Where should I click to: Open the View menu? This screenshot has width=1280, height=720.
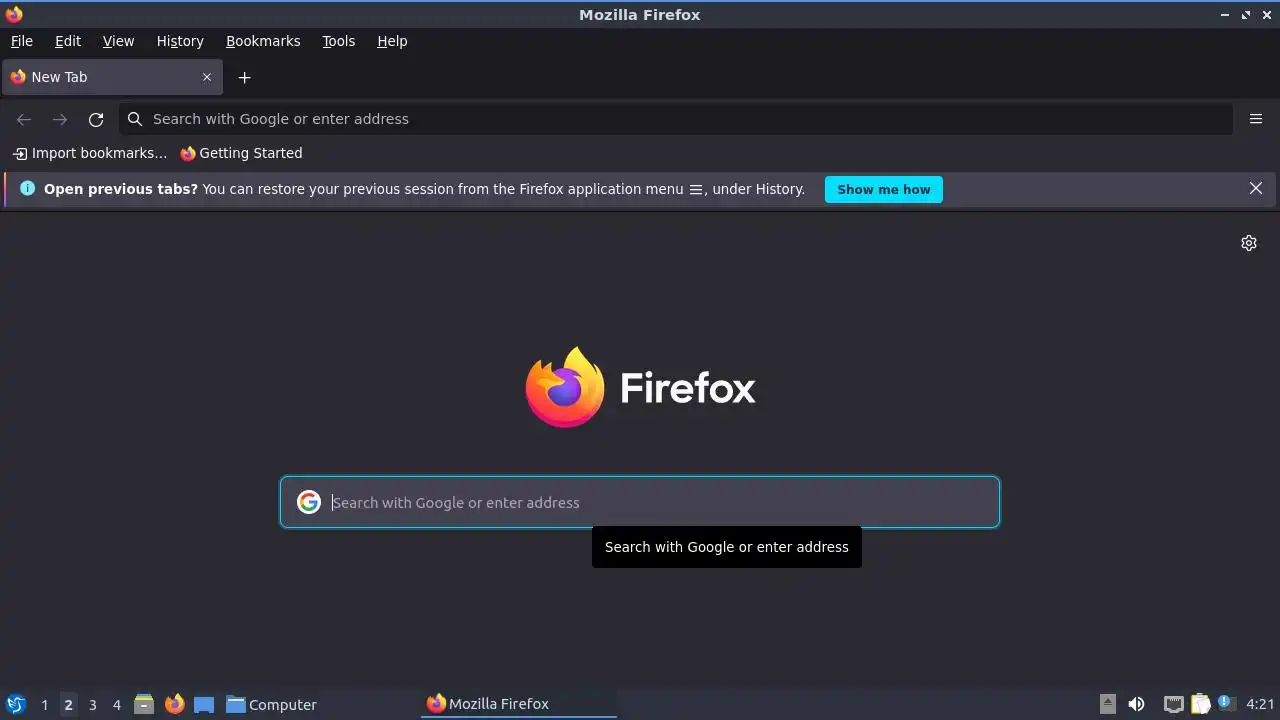(118, 41)
